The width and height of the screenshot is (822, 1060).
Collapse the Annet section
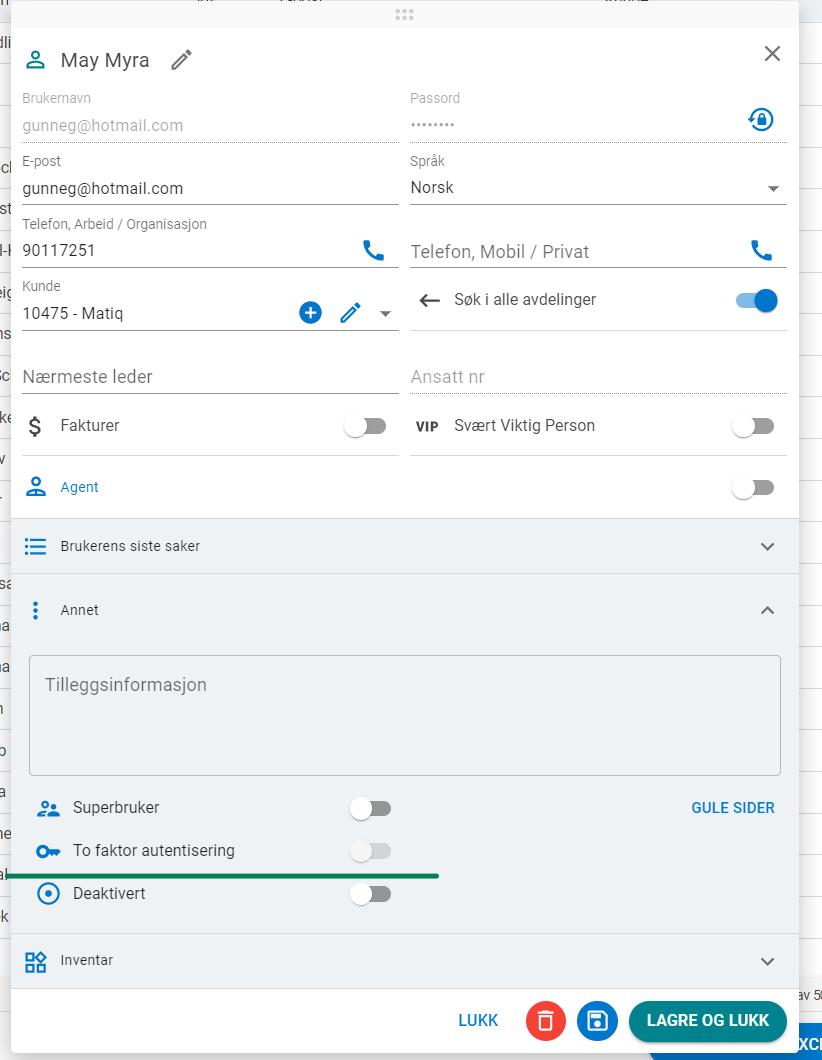767,610
